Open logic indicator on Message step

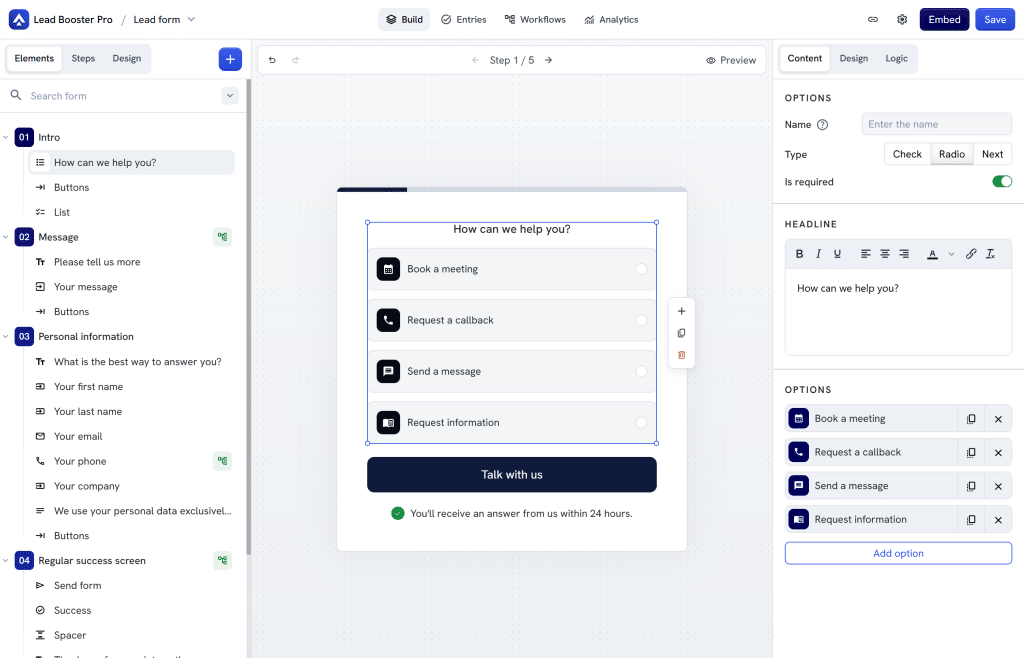(x=222, y=237)
